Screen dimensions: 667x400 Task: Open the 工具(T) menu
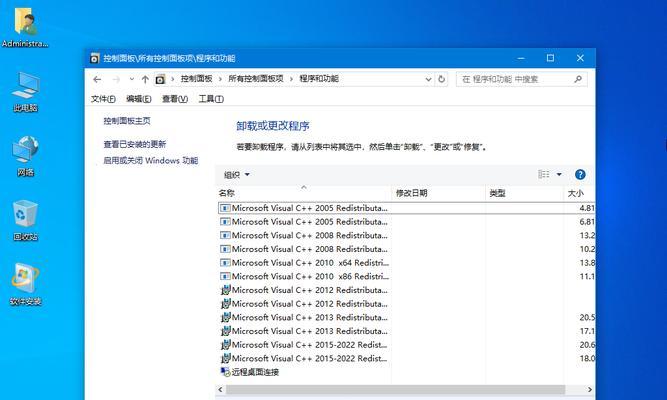pyautogui.click(x=211, y=99)
